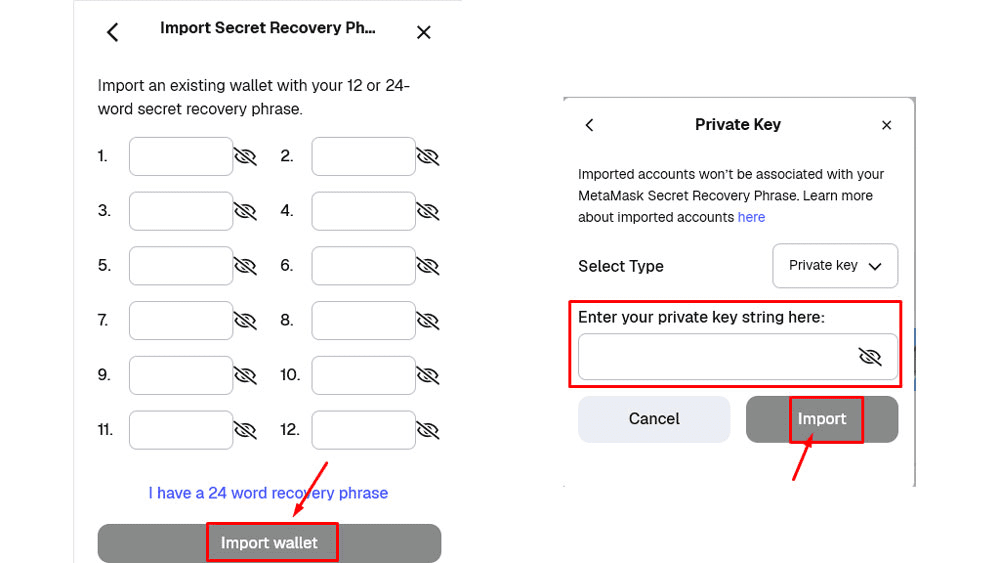
Task: Select the word 10 input box
Action: click(363, 375)
